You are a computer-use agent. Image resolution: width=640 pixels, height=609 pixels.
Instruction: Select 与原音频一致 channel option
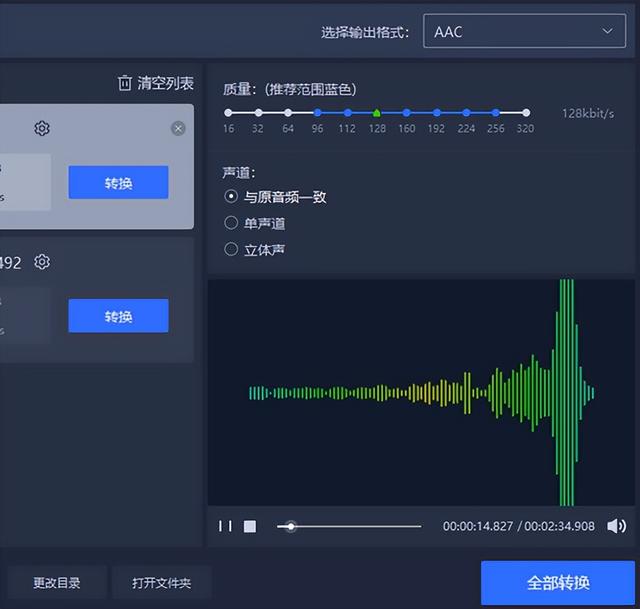[x=231, y=197]
